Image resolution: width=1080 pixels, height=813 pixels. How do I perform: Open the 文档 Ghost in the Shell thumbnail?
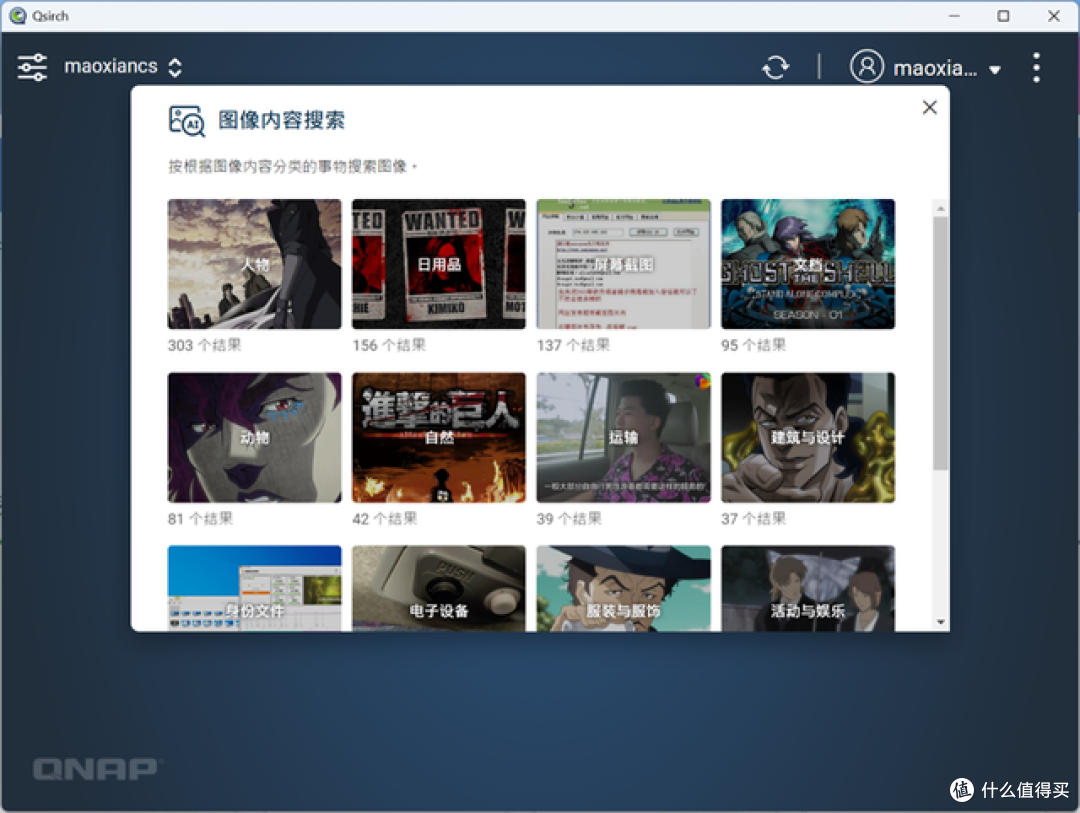click(x=808, y=264)
